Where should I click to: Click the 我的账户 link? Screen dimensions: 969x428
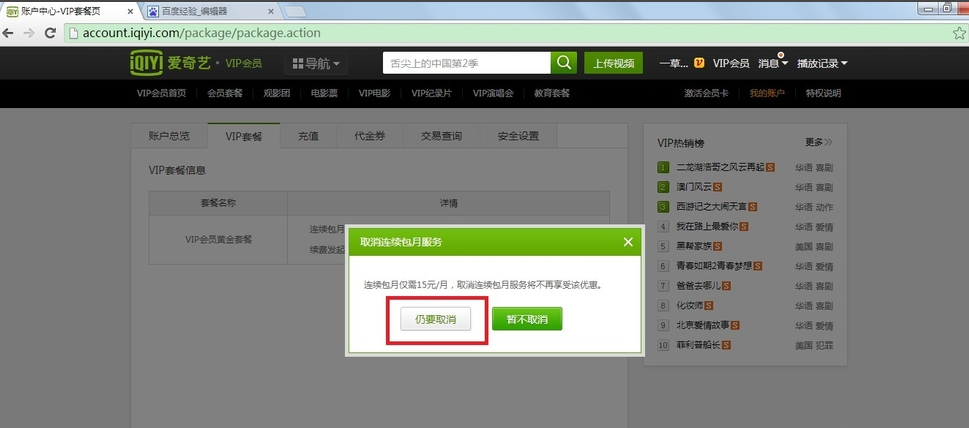coord(767,93)
